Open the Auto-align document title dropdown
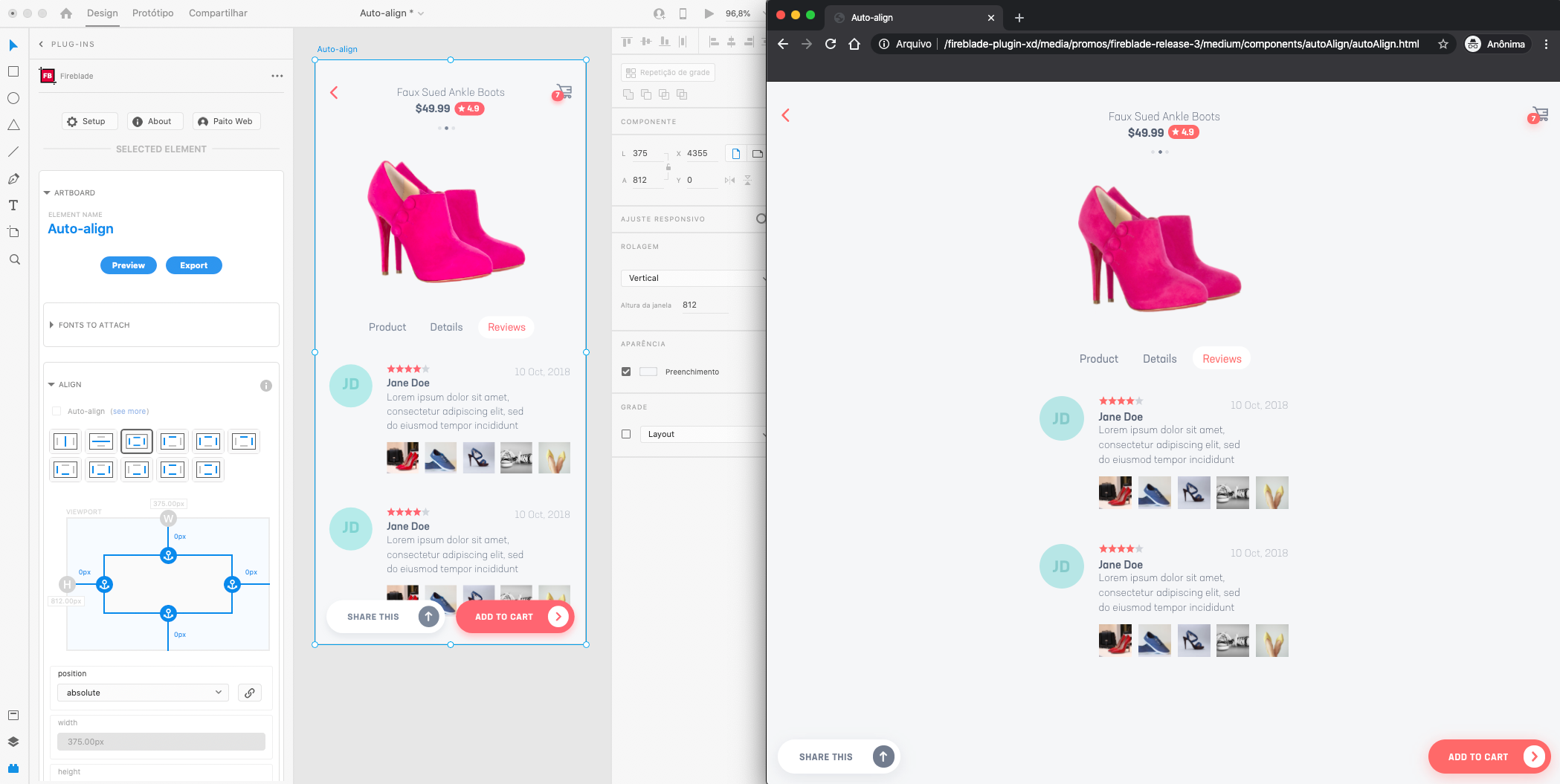Viewport: 1560px width, 784px height. (x=391, y=13)
